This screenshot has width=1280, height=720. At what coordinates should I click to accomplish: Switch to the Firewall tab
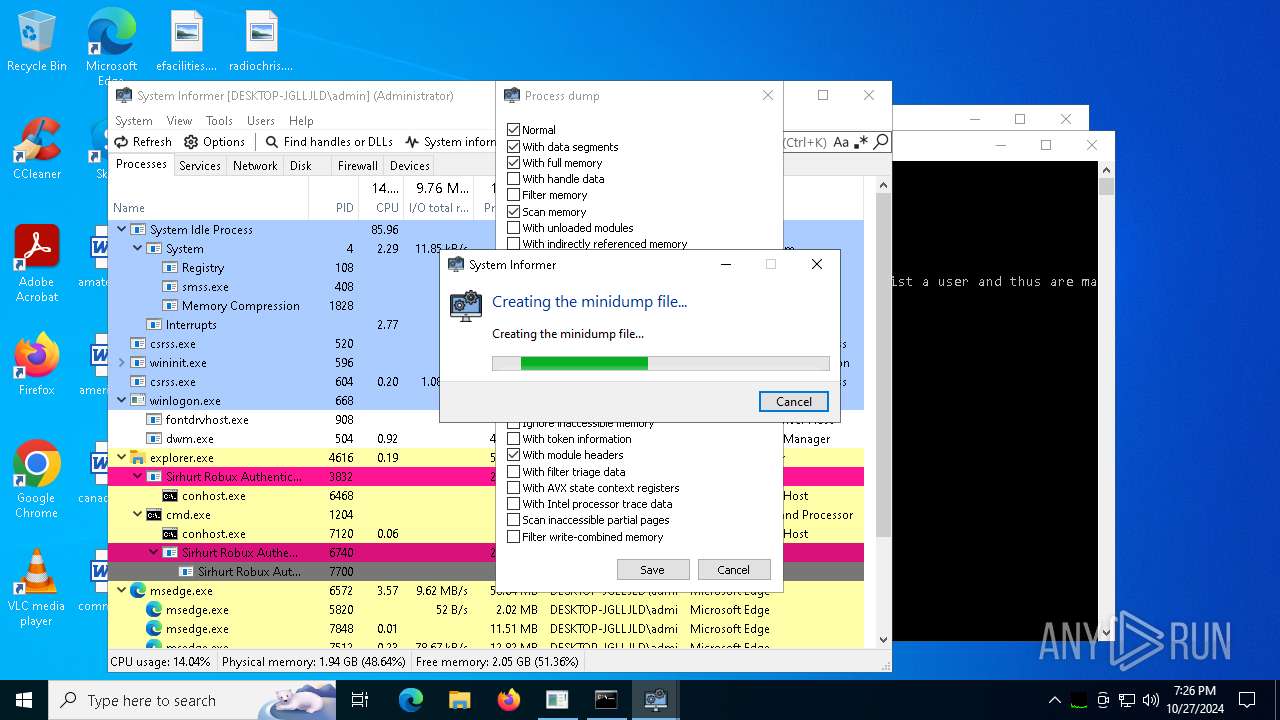(357, 166)
